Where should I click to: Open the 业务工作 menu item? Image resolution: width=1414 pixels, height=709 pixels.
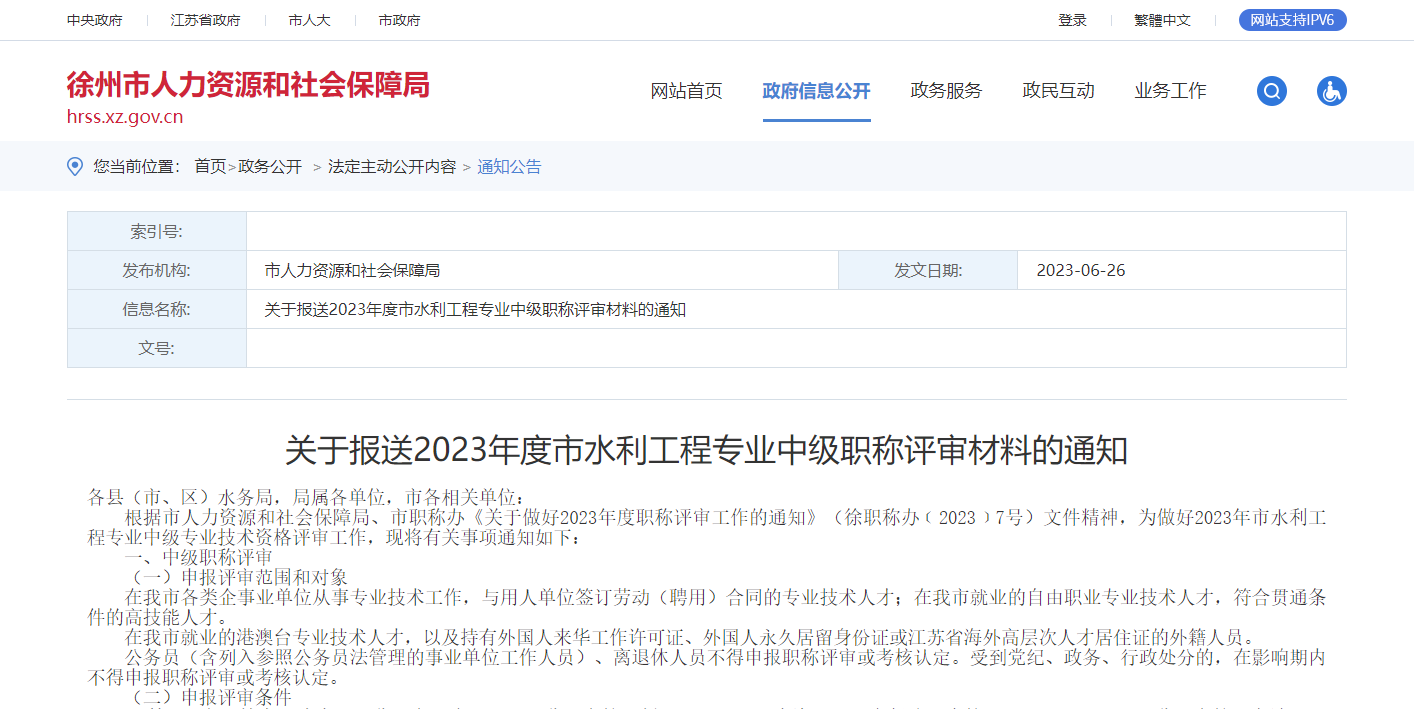coord(1170,91)
